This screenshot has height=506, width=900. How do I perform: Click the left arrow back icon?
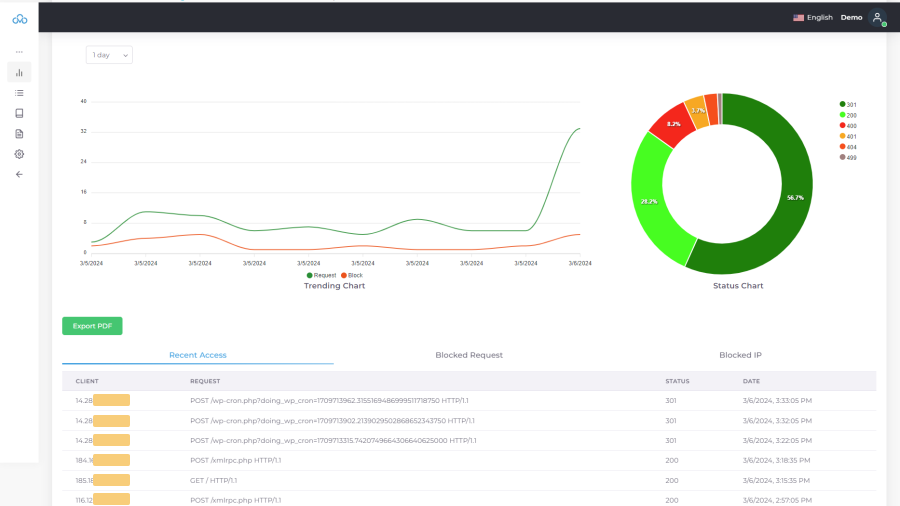pos(19,174)
